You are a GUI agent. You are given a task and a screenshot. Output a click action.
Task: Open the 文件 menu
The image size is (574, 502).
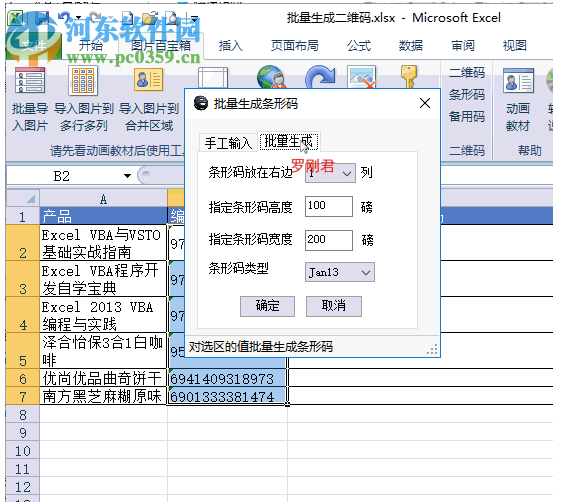pos(34,45)
